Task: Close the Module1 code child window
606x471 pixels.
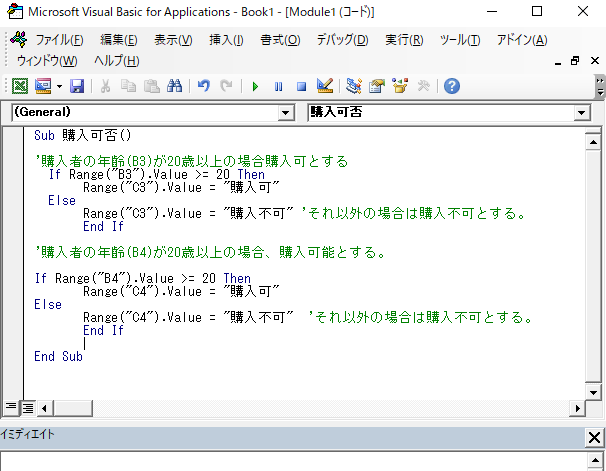Action: tap(595, 61)
